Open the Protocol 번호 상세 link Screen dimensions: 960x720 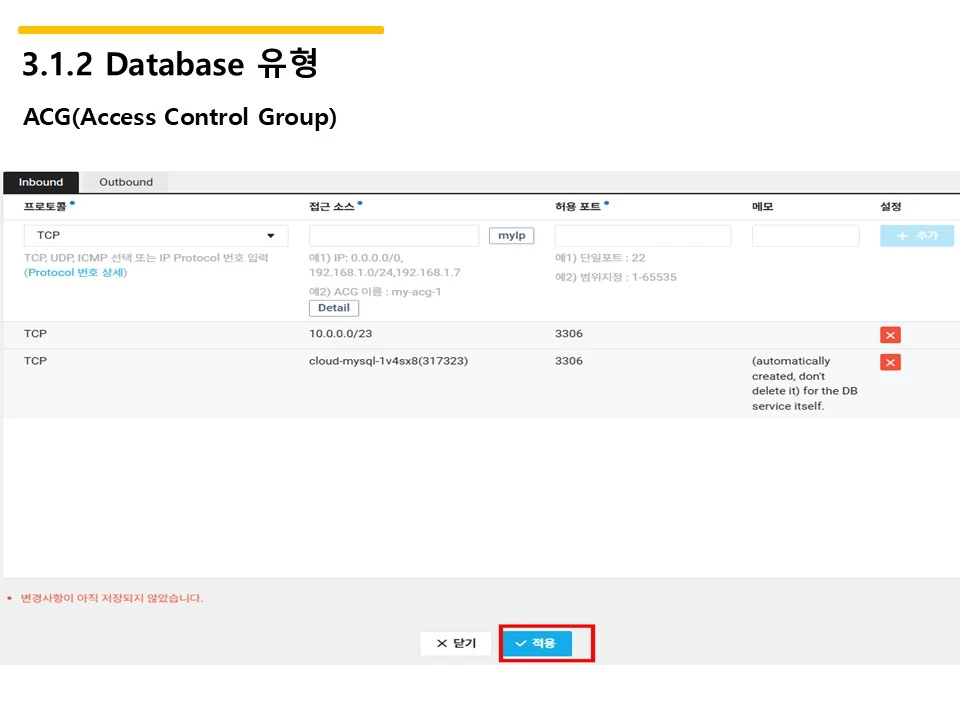pos(76,272)
